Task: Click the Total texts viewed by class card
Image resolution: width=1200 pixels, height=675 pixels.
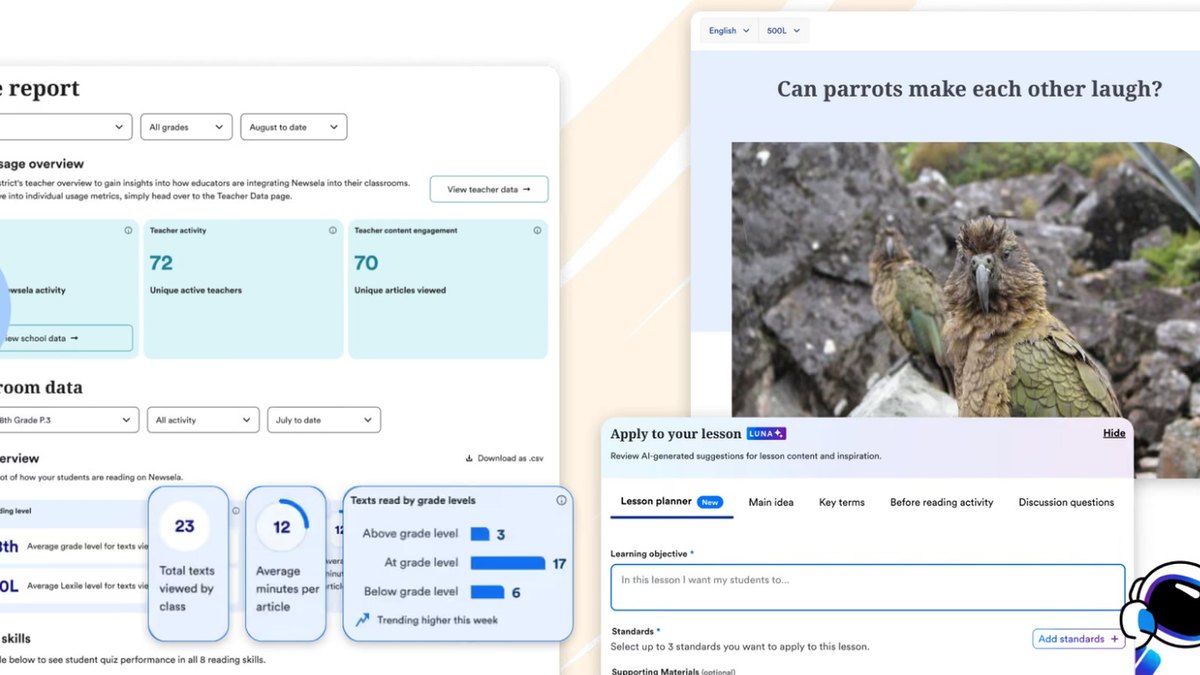Action: (x=188, y=563)
